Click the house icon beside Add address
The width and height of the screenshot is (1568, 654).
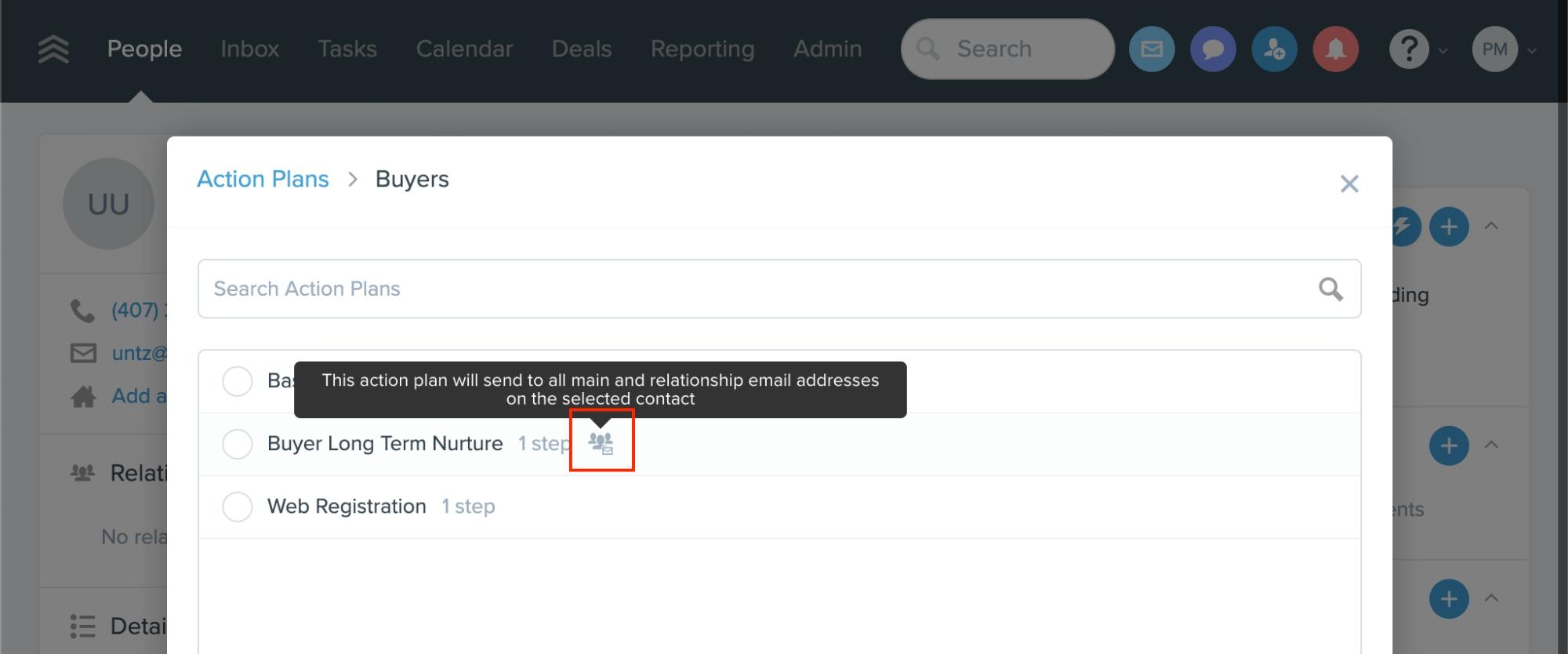(x=83, y=396)
